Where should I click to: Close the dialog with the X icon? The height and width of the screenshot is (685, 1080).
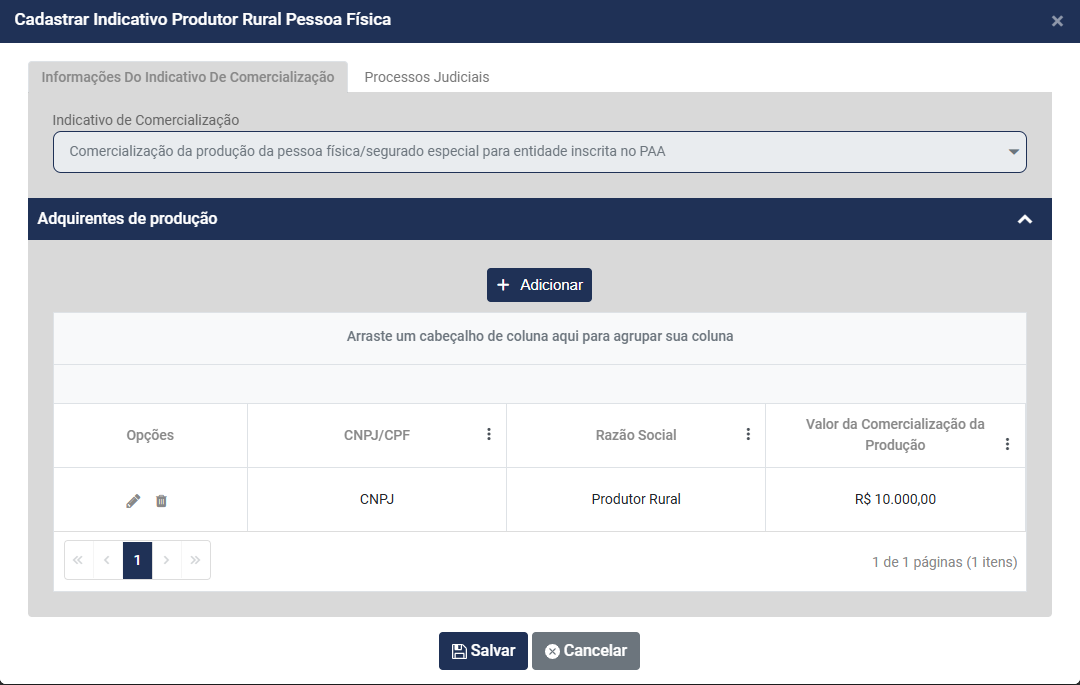coord(1057,21)
